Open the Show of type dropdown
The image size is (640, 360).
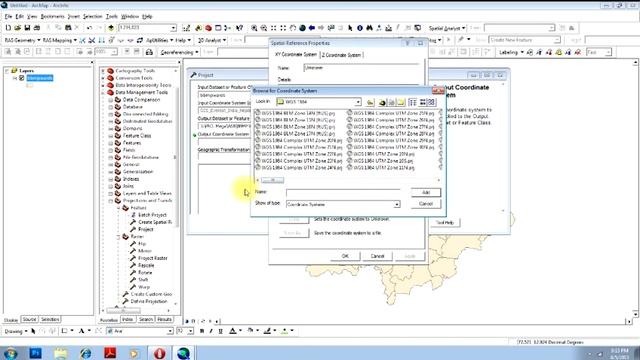point(396,204)
